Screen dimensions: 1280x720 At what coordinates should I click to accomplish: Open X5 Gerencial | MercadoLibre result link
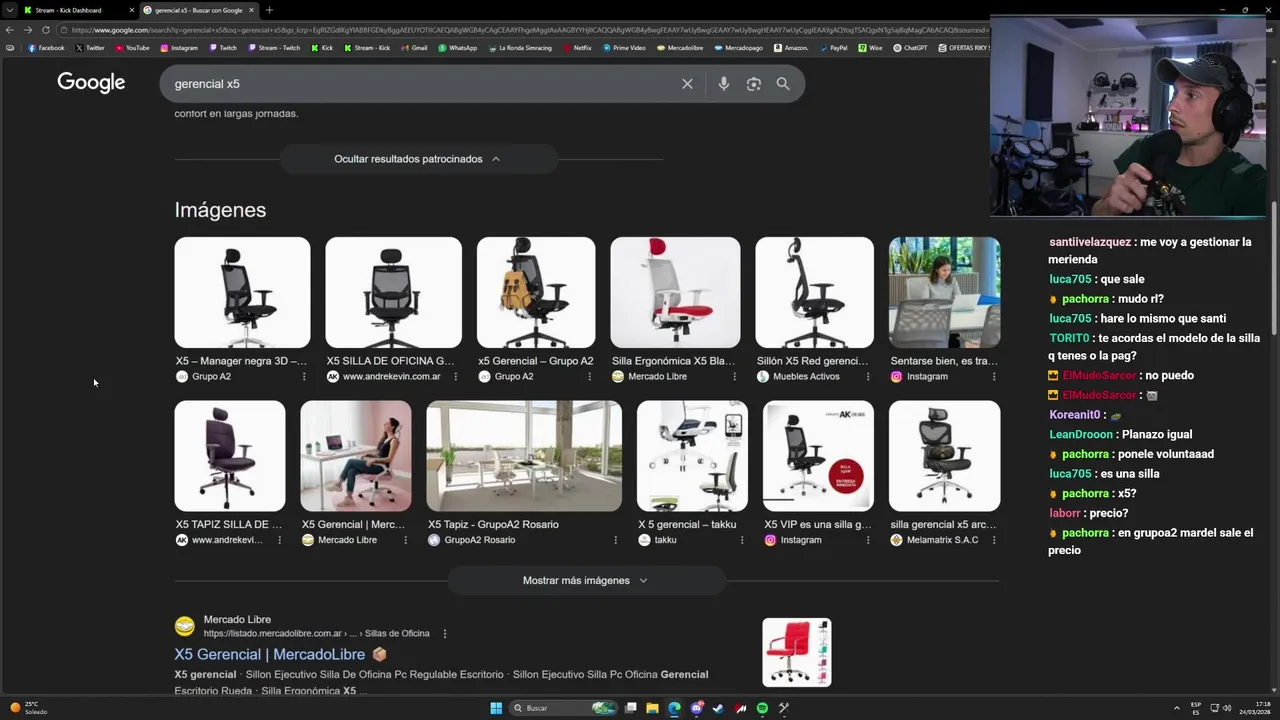click(x=270, y=654)
